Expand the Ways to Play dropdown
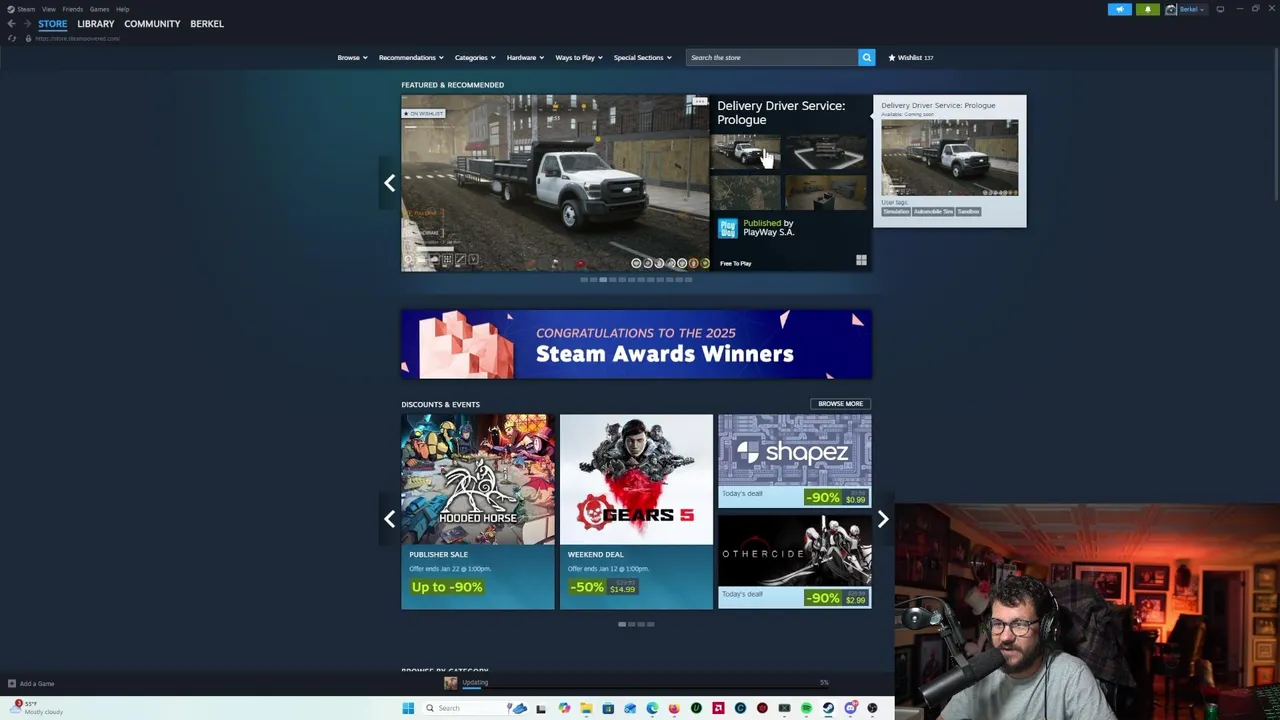This screenshot has height=720, width=1280. click(579, 57)
